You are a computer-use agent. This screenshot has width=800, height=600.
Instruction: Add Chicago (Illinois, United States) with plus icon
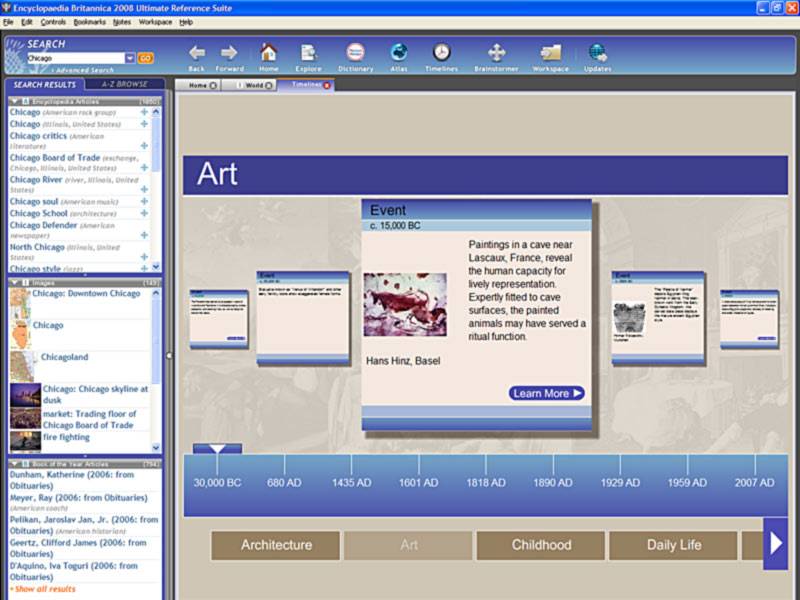(144, 123)
